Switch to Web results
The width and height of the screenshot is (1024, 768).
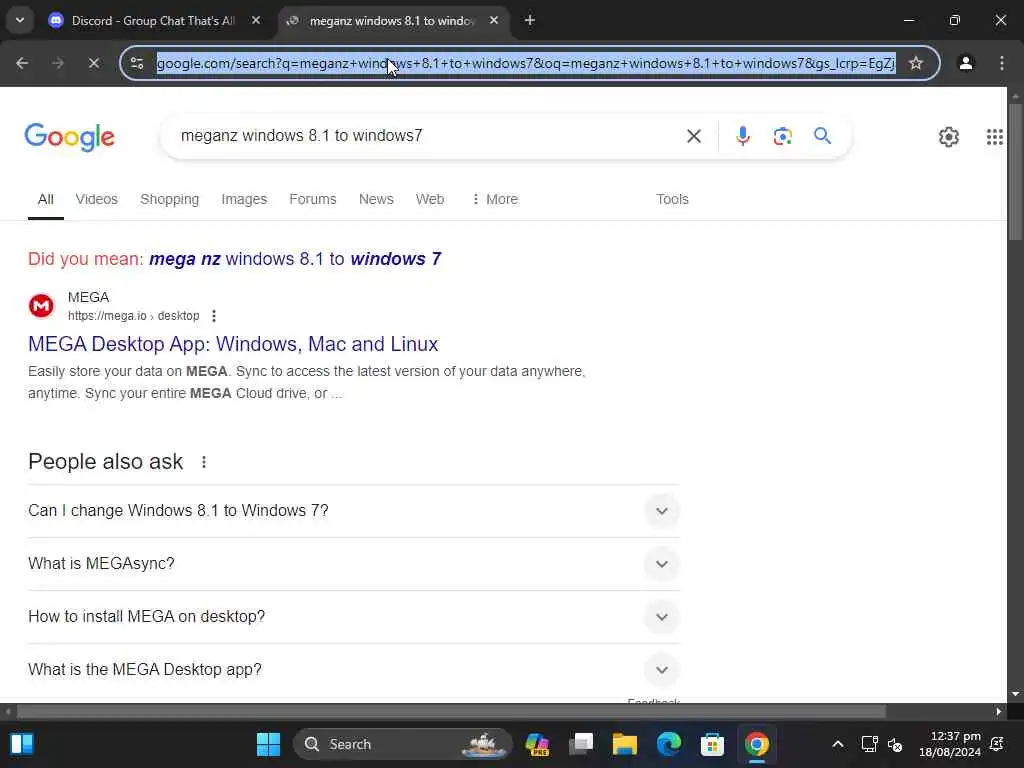pos(430,199)
